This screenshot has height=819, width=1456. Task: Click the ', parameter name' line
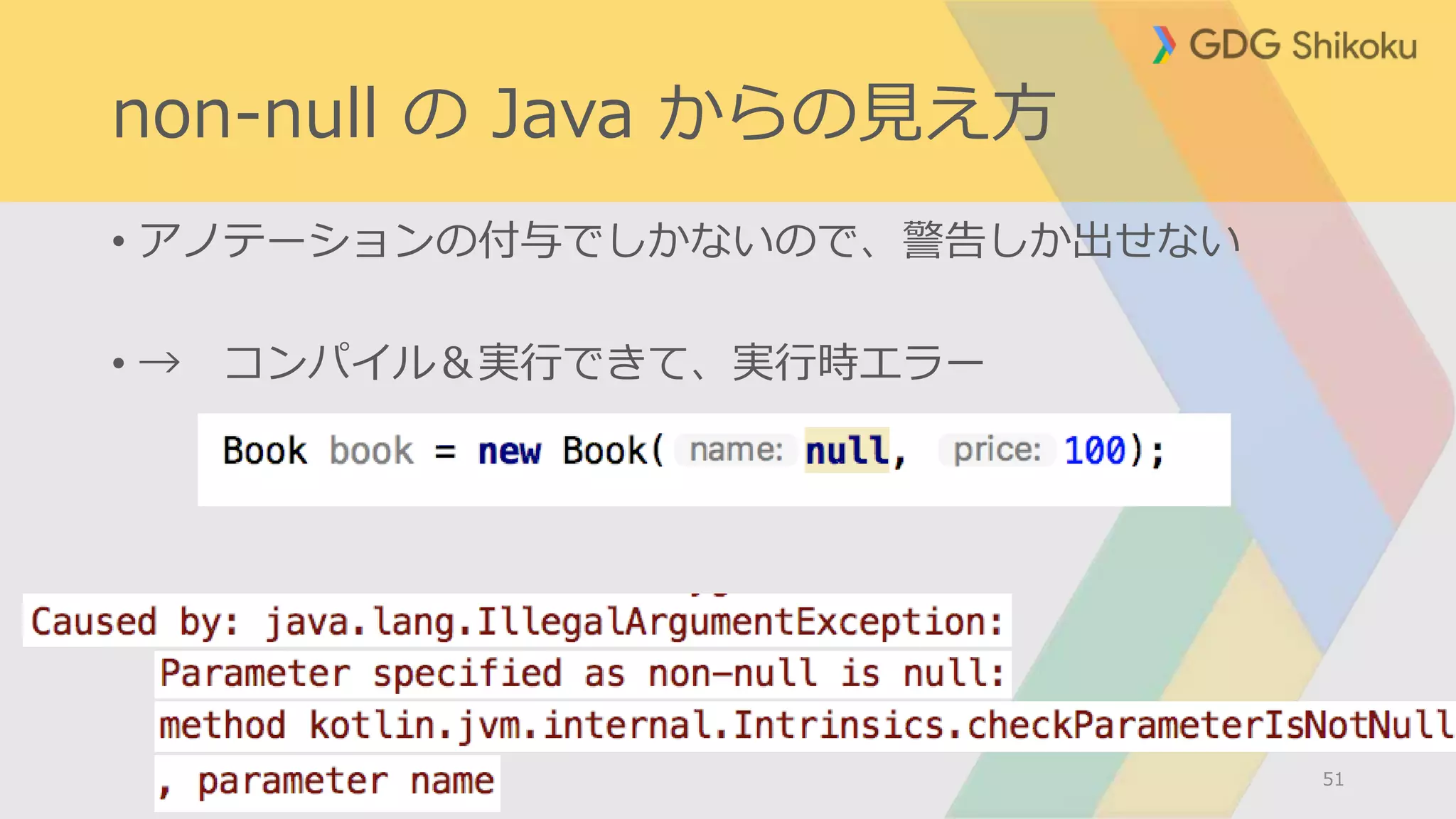327,783
